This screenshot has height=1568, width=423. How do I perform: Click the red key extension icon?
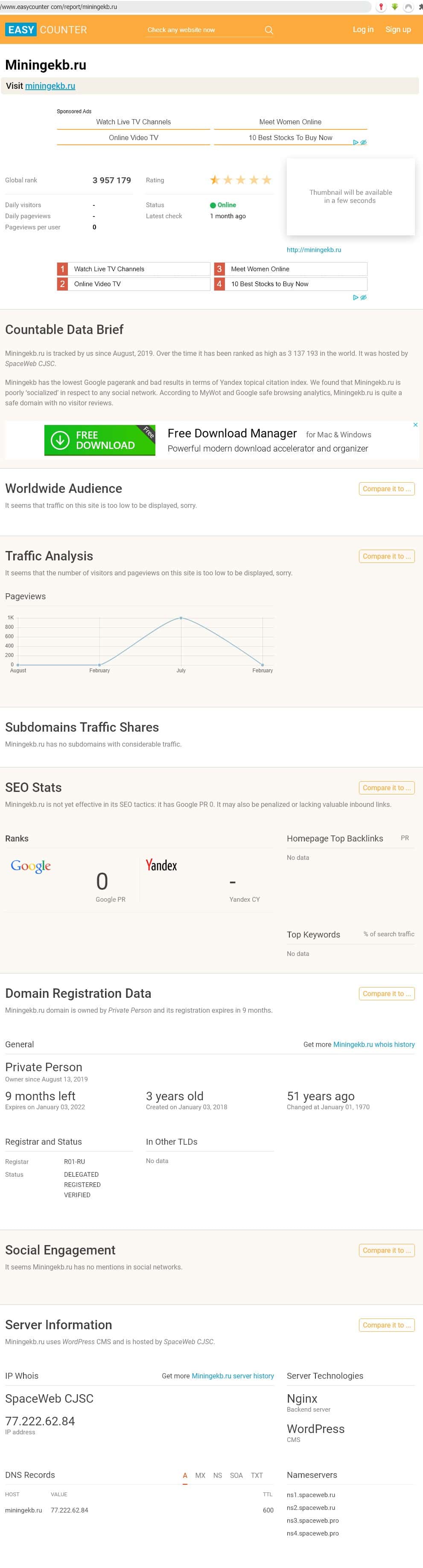coord(381,7)
